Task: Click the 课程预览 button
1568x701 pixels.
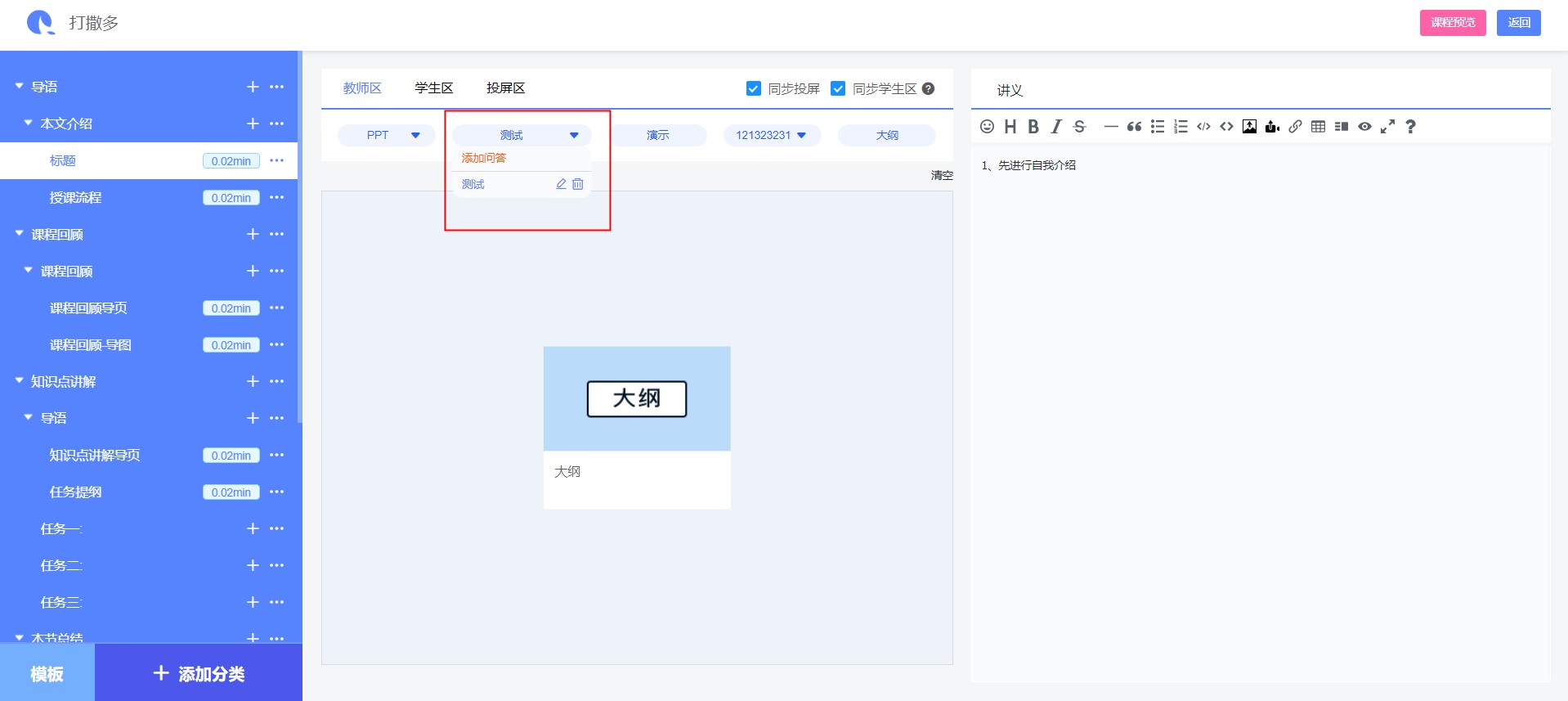Action: [1453, 23]
